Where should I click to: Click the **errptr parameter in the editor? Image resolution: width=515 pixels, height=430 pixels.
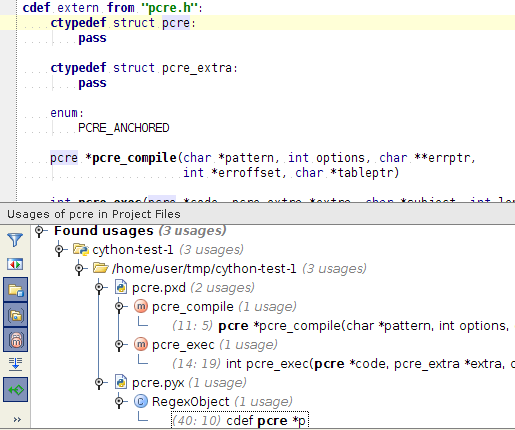tap(442, 158)
